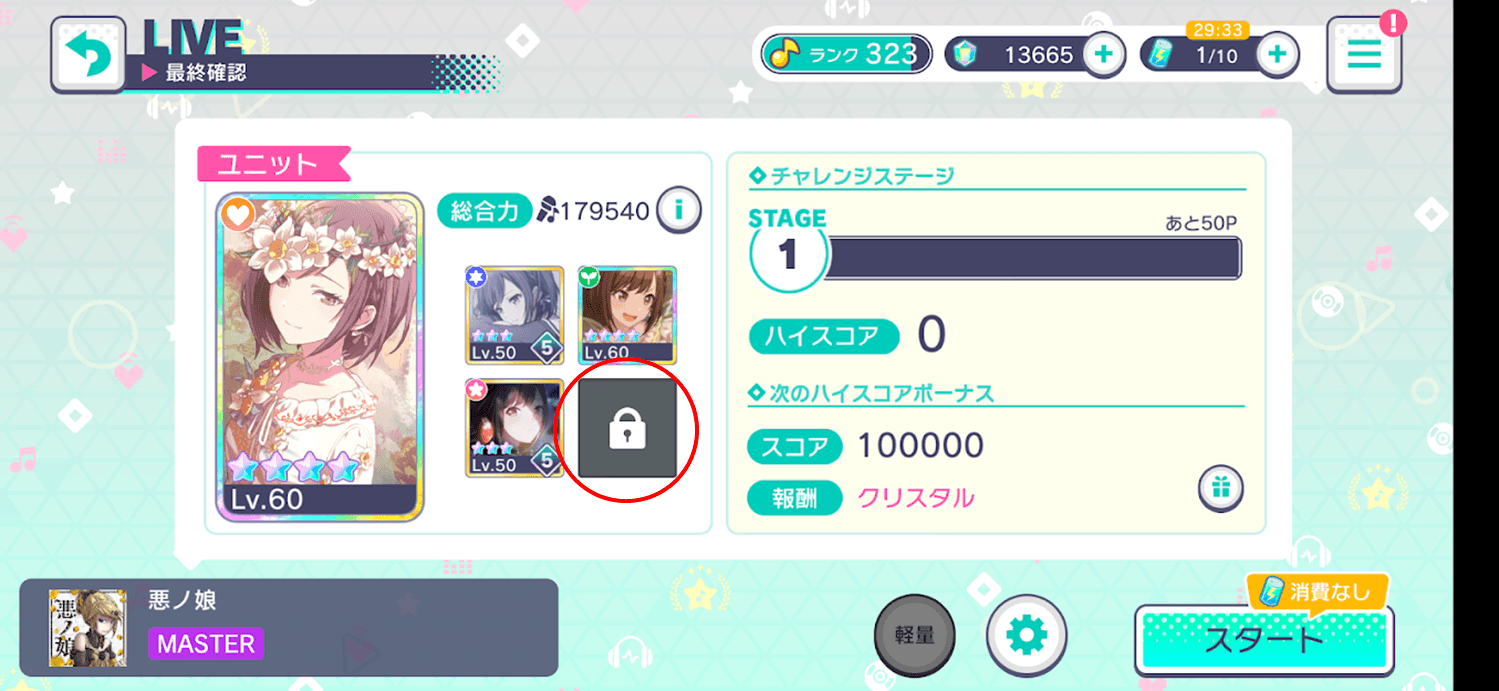Toggle the 軽量 lightweight mode button
Screen dimensions: 1499x691
tap(914, 635)
